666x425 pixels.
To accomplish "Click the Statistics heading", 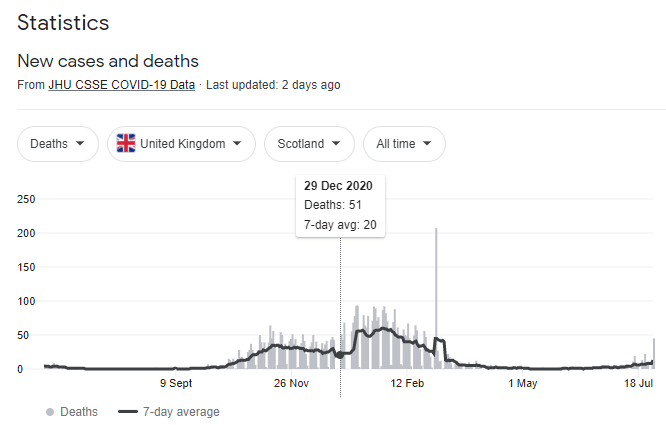I will point(63,22).
